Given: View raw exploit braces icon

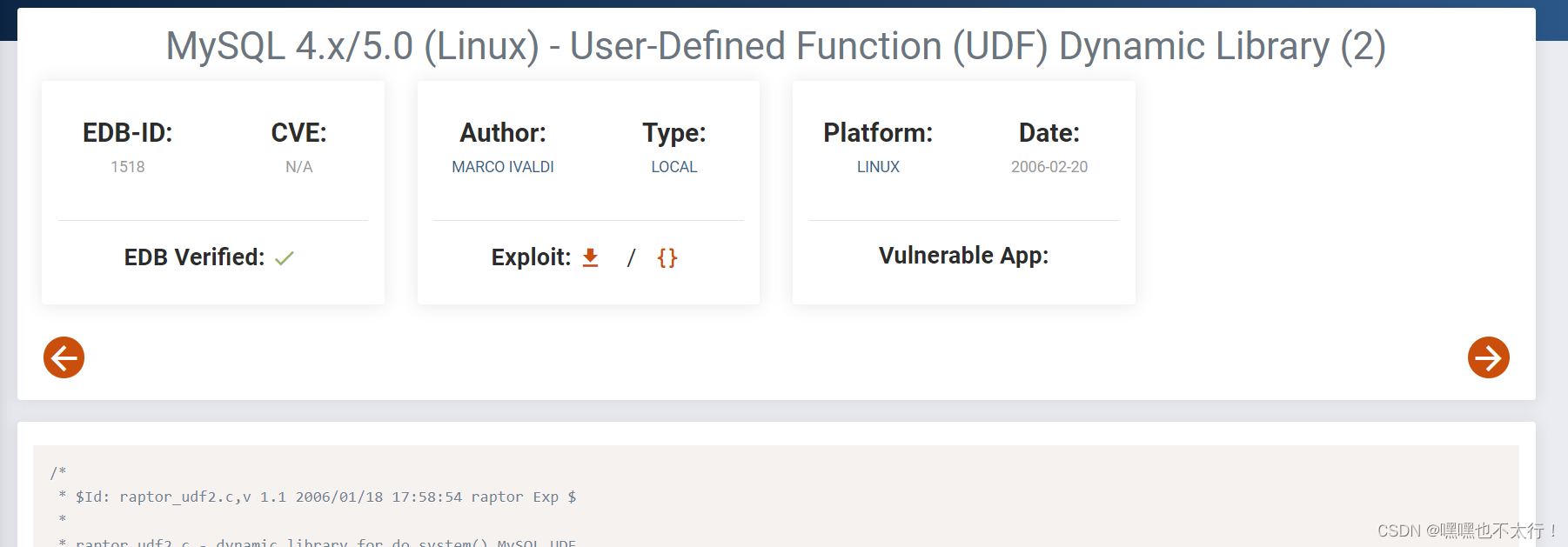Looking at the screenshot, I should tap(667, 257).
